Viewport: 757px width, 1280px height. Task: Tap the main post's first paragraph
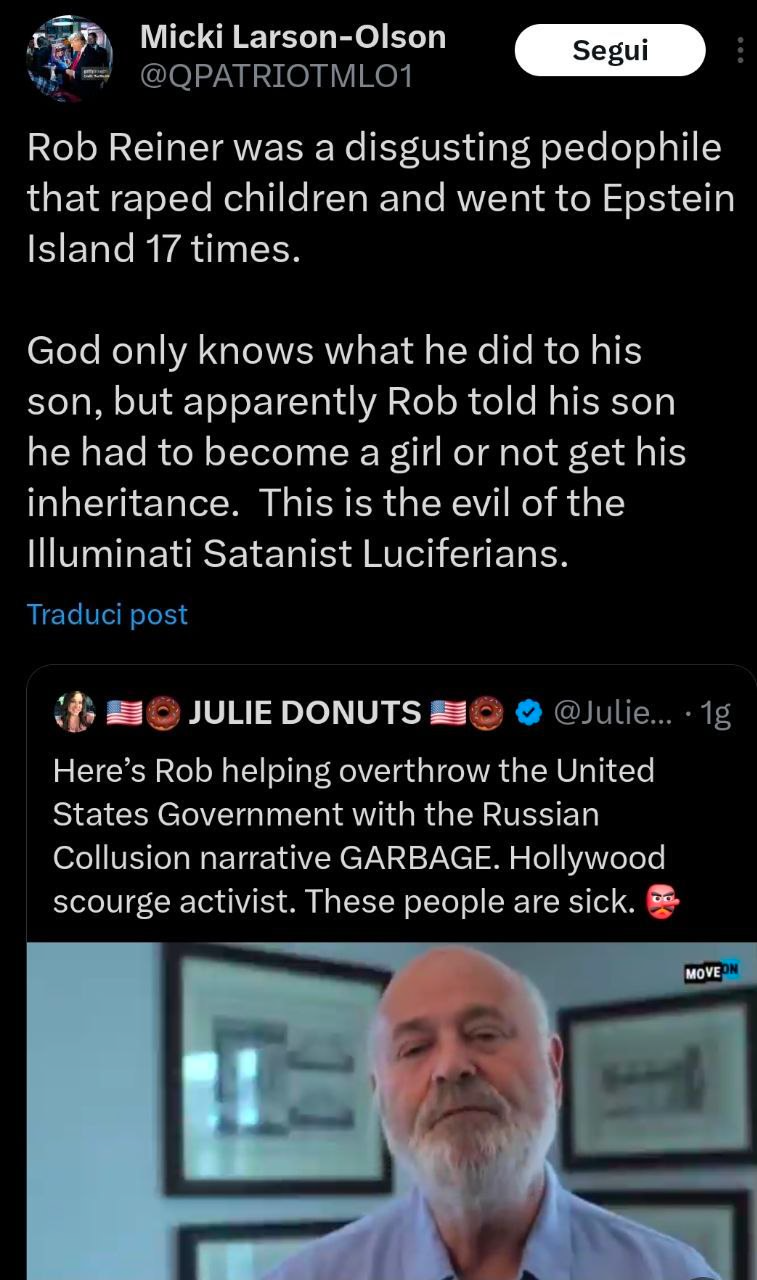tap(380, 198)
